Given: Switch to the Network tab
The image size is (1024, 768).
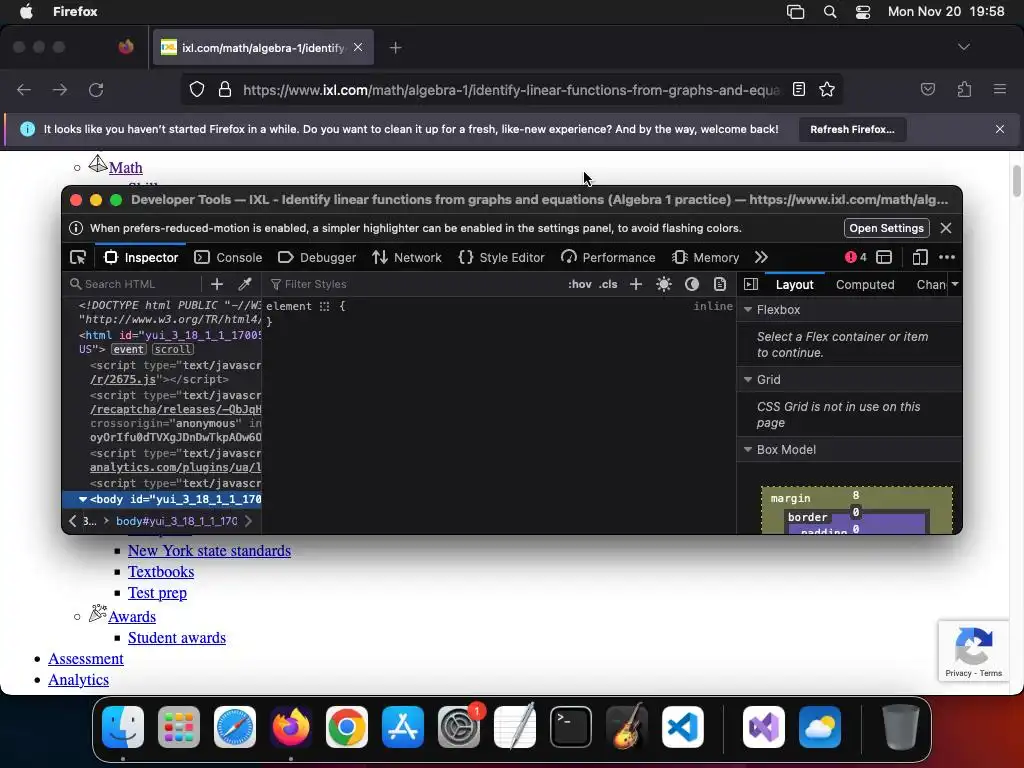Looking at the screenshot, I should pyautogui.click(x=407, y=257).
